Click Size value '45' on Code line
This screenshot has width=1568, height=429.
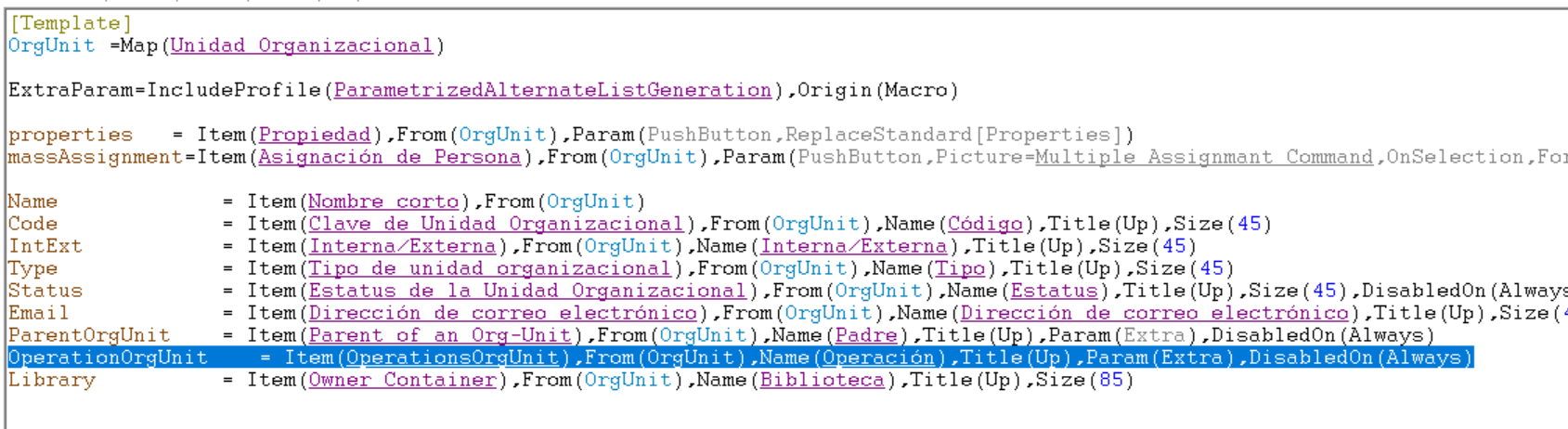1249,224
